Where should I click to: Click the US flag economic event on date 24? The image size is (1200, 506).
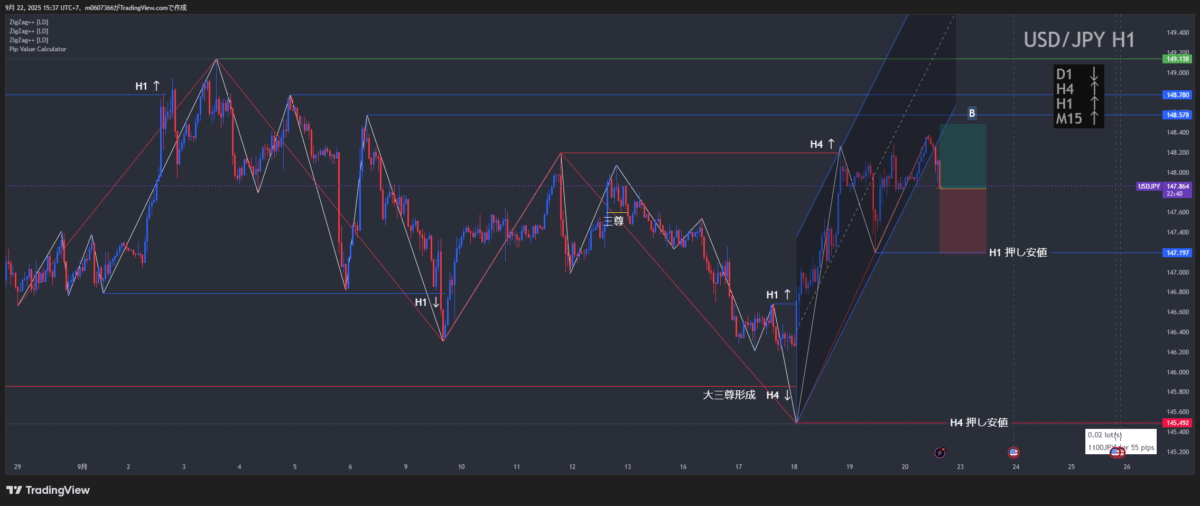pos(1013,453)
